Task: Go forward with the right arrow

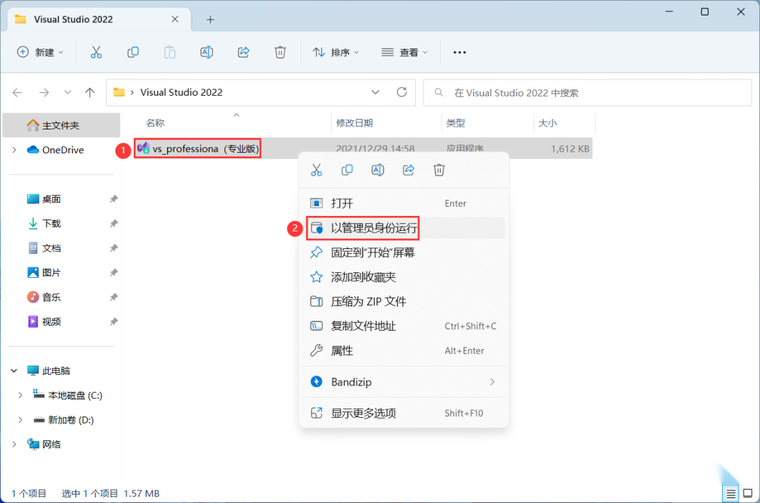Action: (x=44, y=93)
